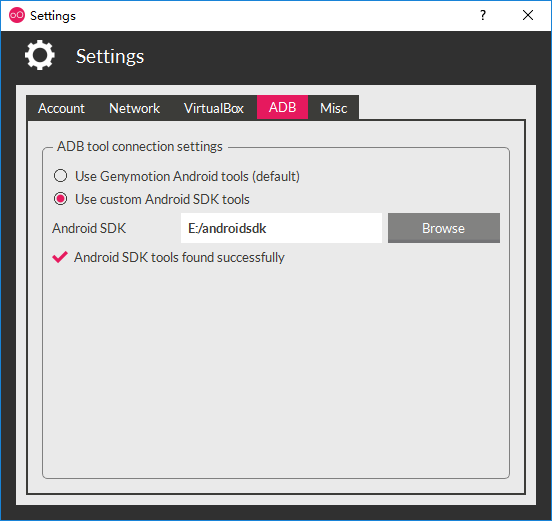The image size is (552, 521).
Task: Click the 'Android SDK' field label
Action: (89, 228)
